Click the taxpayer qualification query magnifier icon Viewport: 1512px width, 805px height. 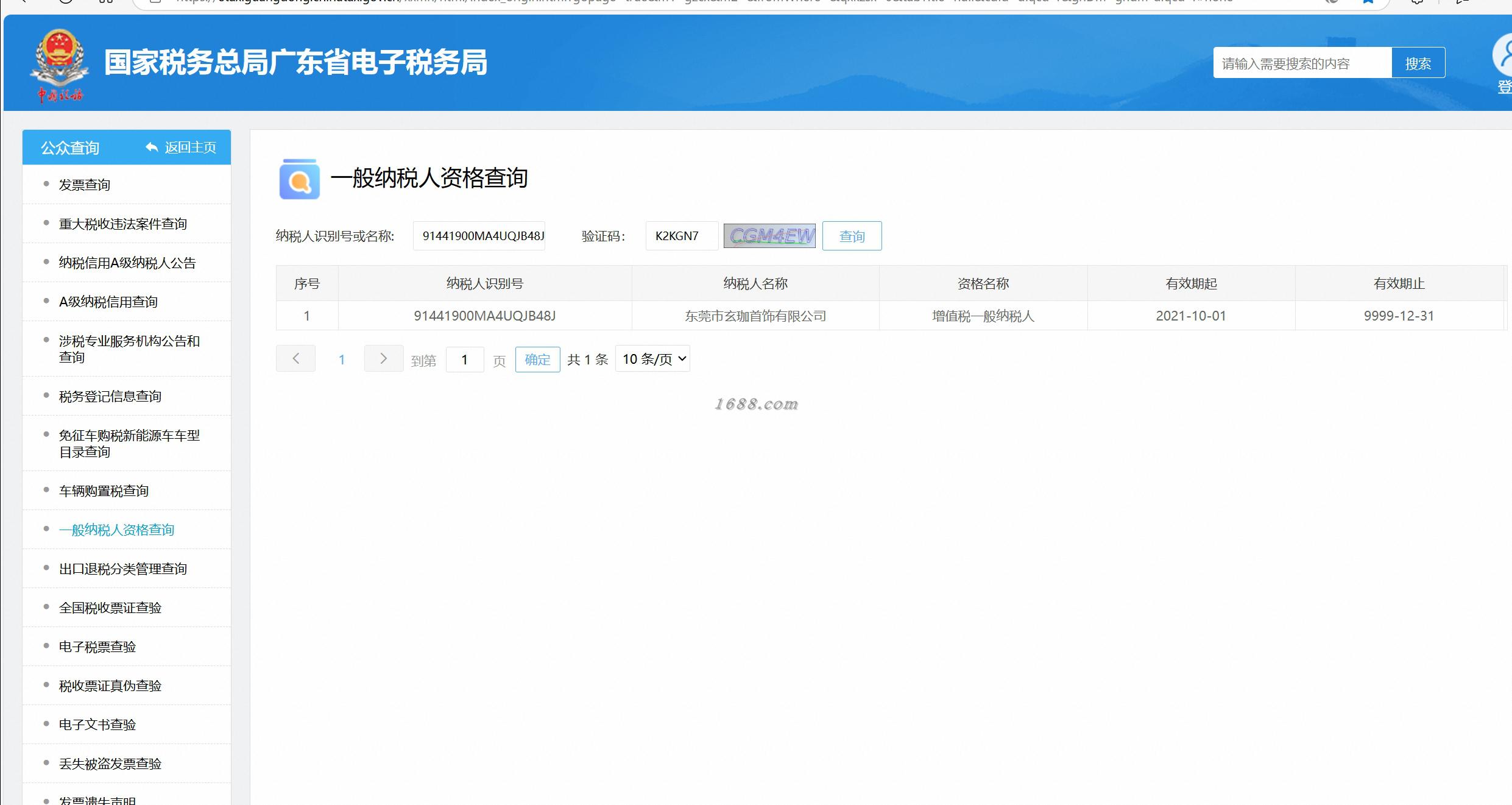click(299, 179)
